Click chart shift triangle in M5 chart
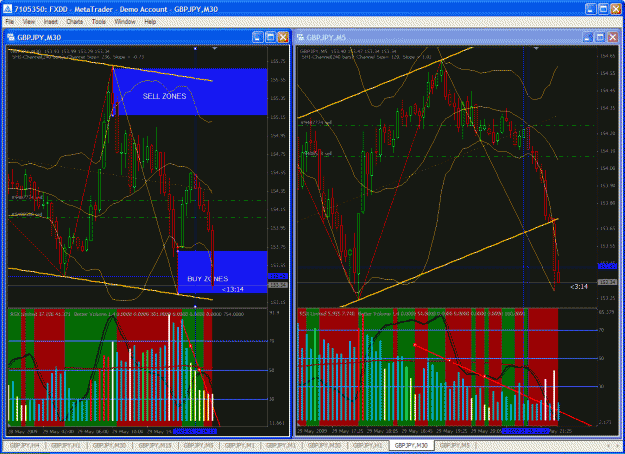This screenshot has width=625, height=454. click(537, 49)
